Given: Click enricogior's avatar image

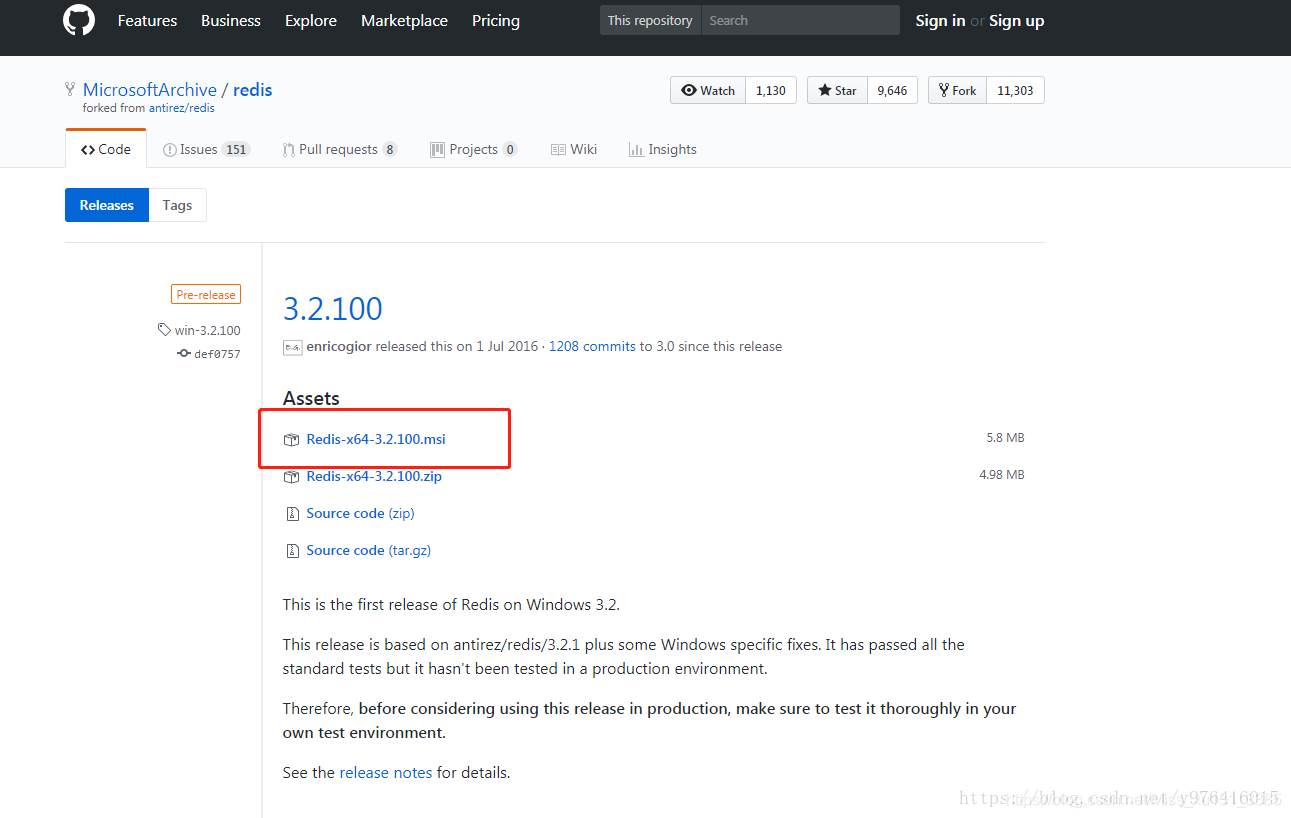Looking at the screenshot, I should click(x=292, y=347).
